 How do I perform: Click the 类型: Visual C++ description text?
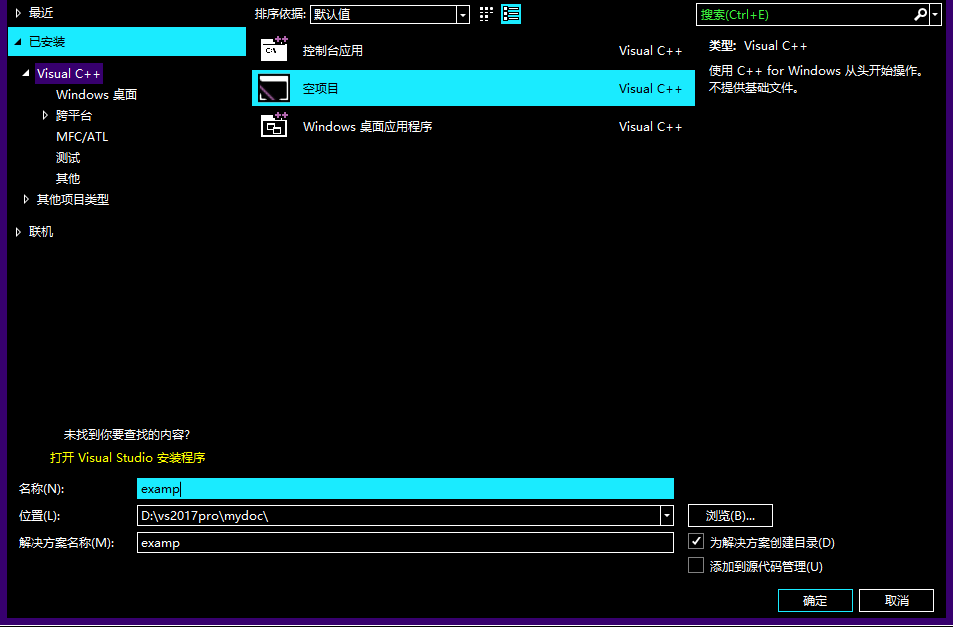[x=758, y=46]
